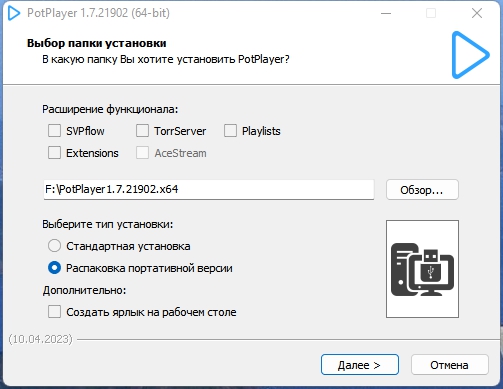Image resolution: width=503 pixels, height=389 pixels.
Task: Click the build date (10.04.2023) label
Action: 40,339
